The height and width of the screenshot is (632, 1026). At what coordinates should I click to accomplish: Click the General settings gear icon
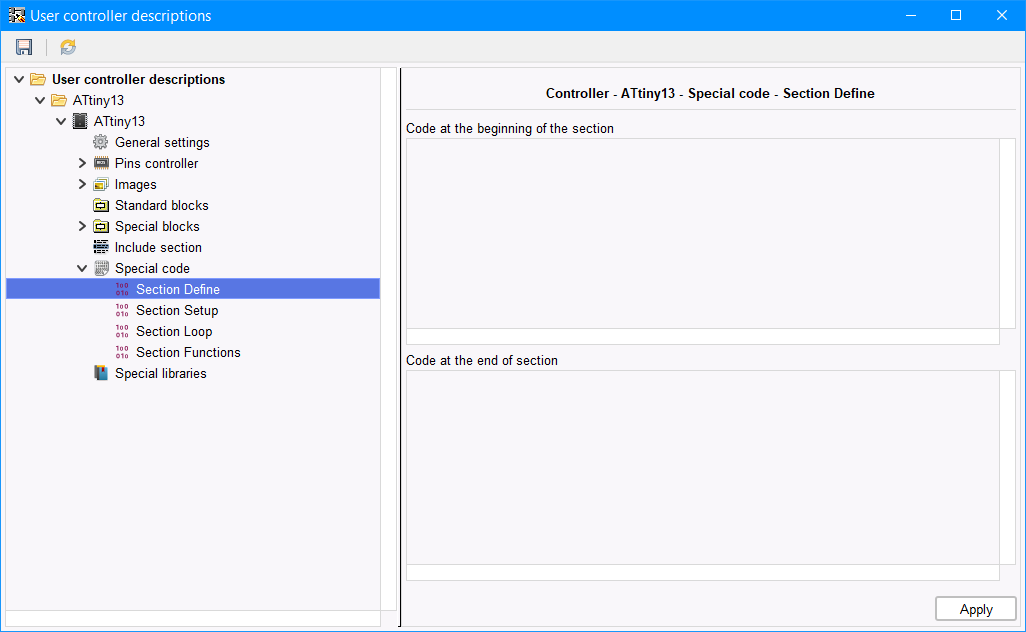[x=101, y=142]
